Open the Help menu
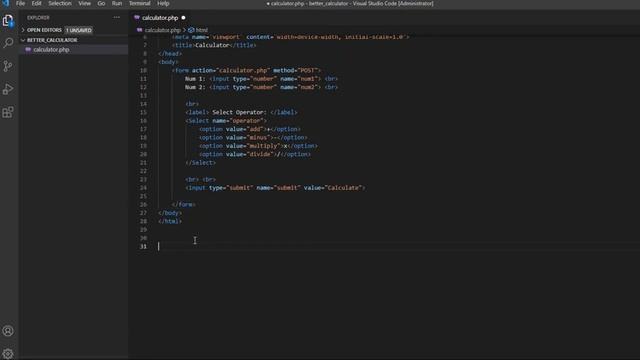 tap(163, 3)
